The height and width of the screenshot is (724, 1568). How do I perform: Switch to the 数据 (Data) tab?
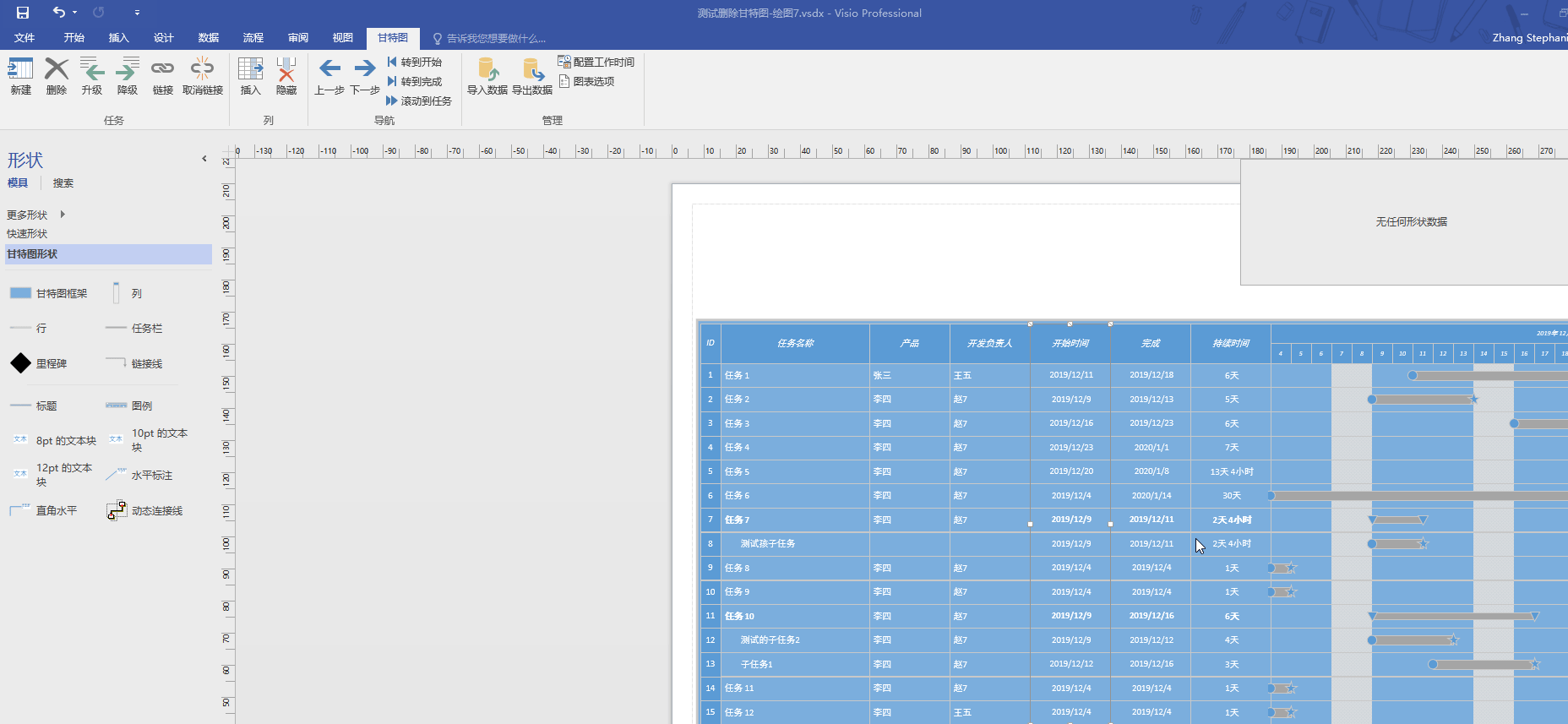click(x=209, y=37)
